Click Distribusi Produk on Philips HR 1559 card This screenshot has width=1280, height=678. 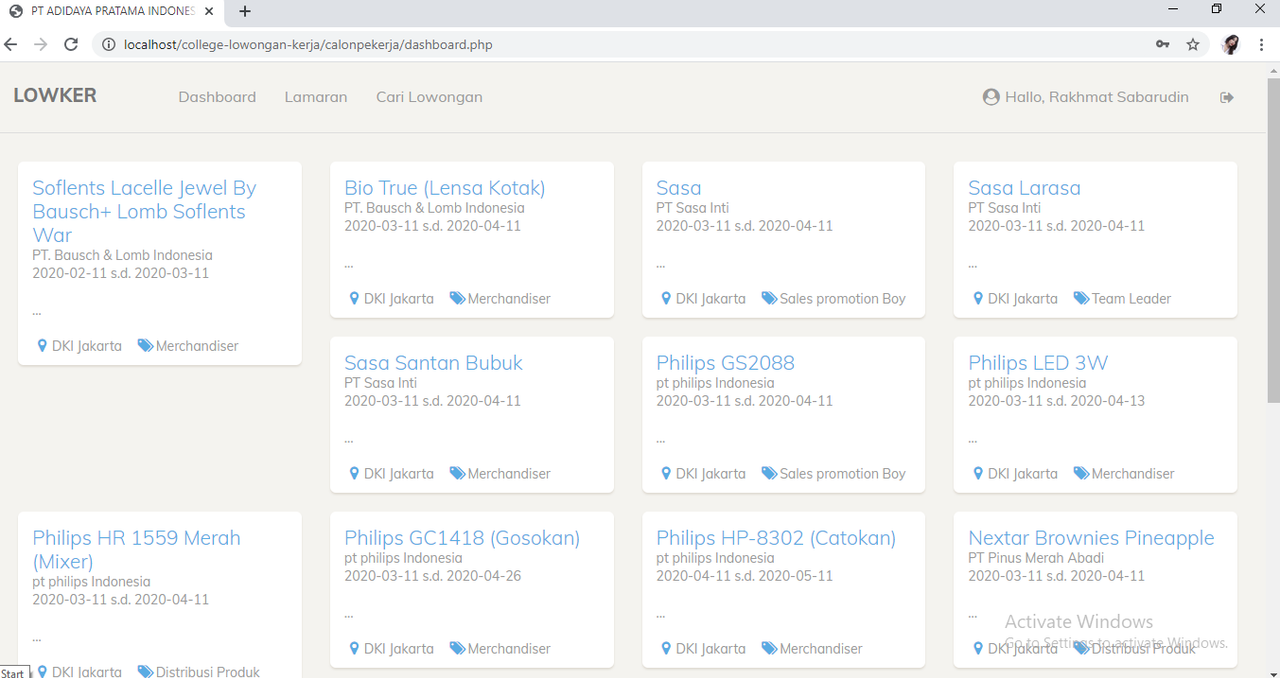coord(208,672)
